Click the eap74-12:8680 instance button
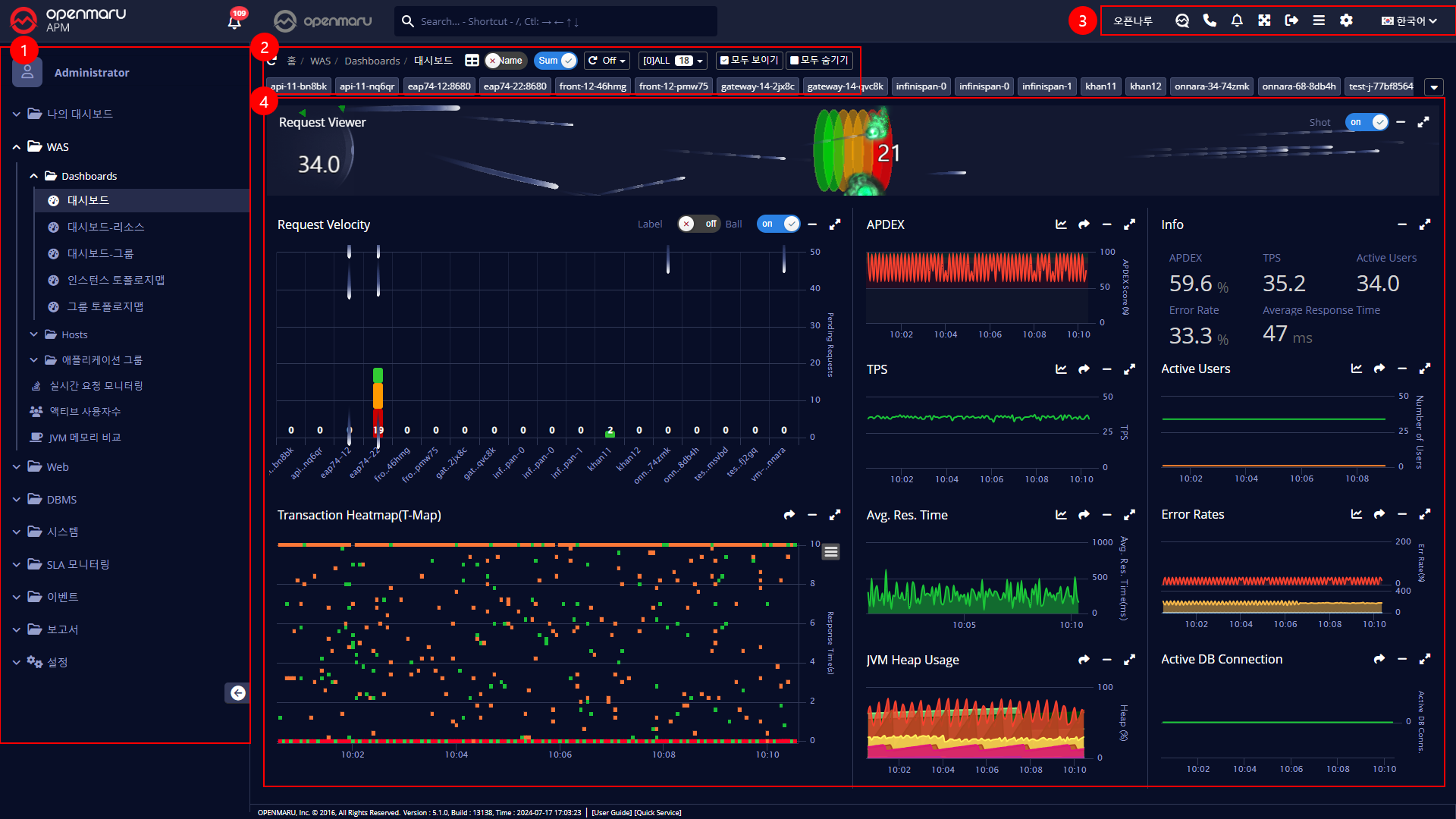 coord(439,86)
